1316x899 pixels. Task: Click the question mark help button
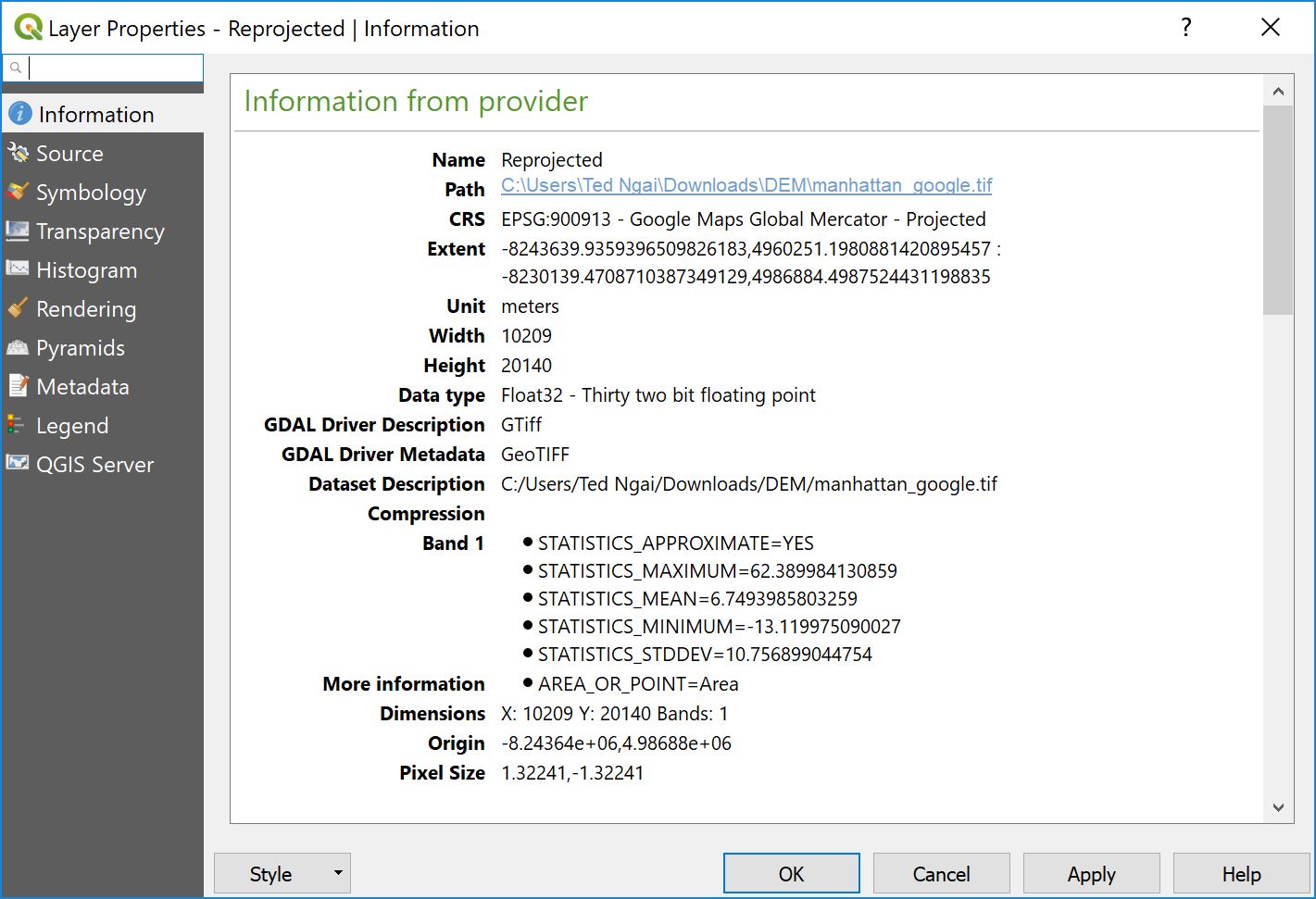(1186, 27)
